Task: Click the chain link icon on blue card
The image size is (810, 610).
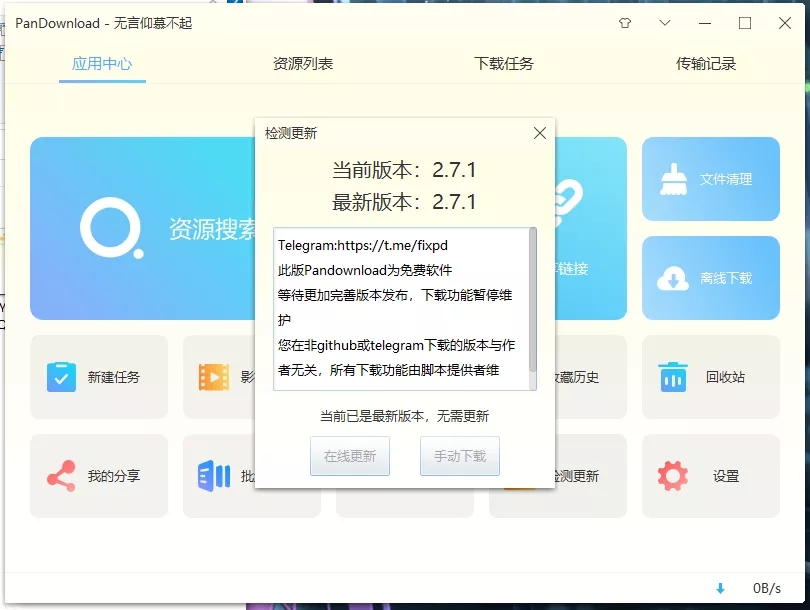Action: click(x=568, y=202)
